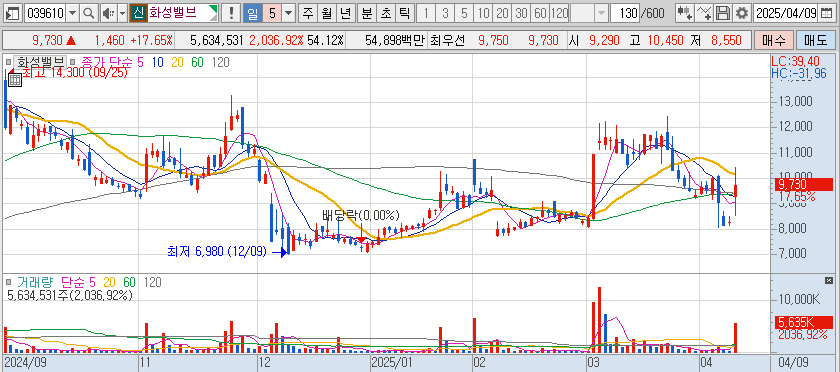Click the stock search magnifier icon
This screenshot has width=840, height=372.
pyautogui.click(x=90, y=13)
